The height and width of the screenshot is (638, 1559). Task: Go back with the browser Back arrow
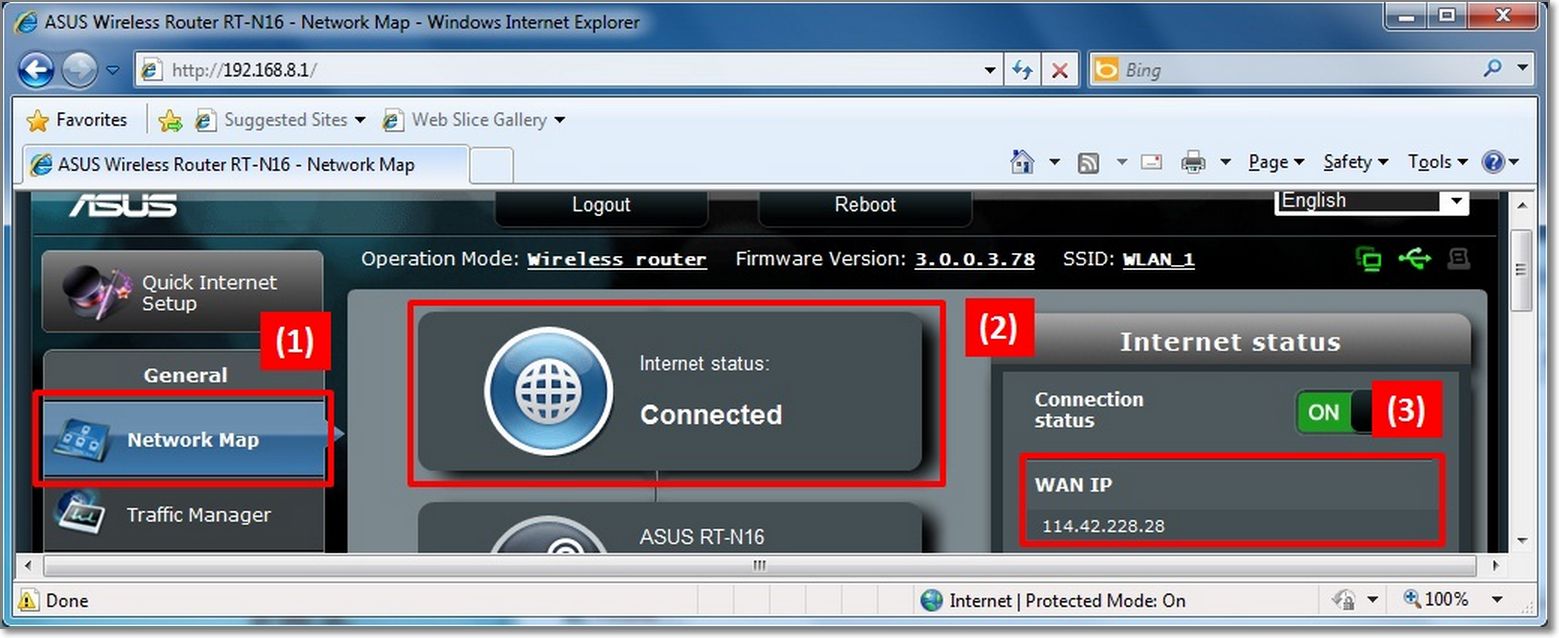(x=37, y=70)
